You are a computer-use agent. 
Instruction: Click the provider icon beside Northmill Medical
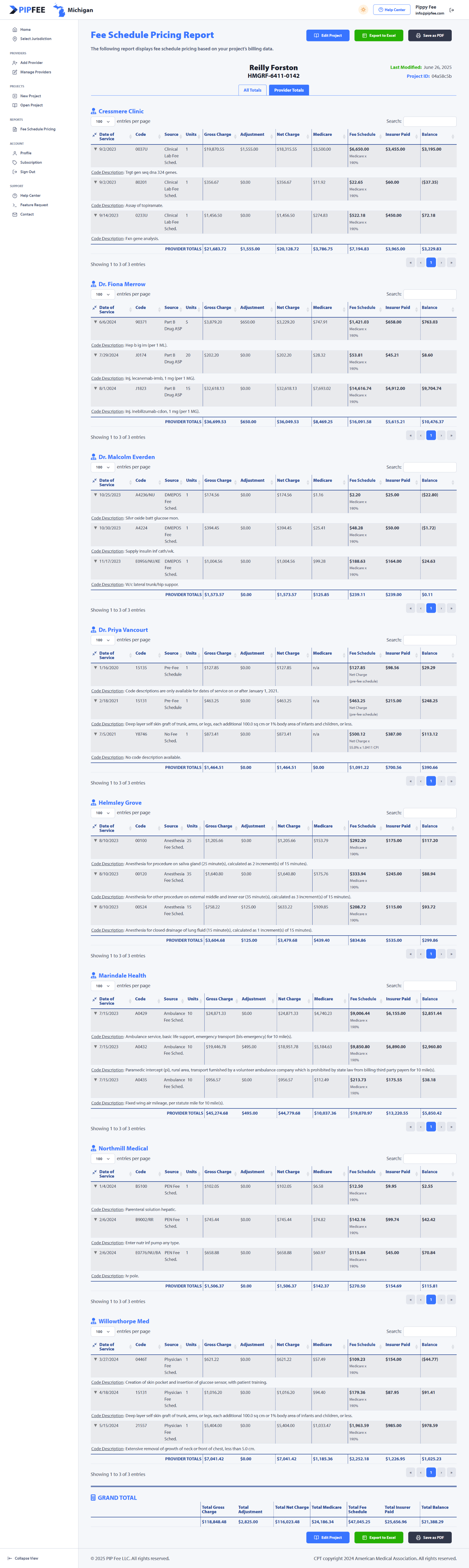tap(94, 1149)
